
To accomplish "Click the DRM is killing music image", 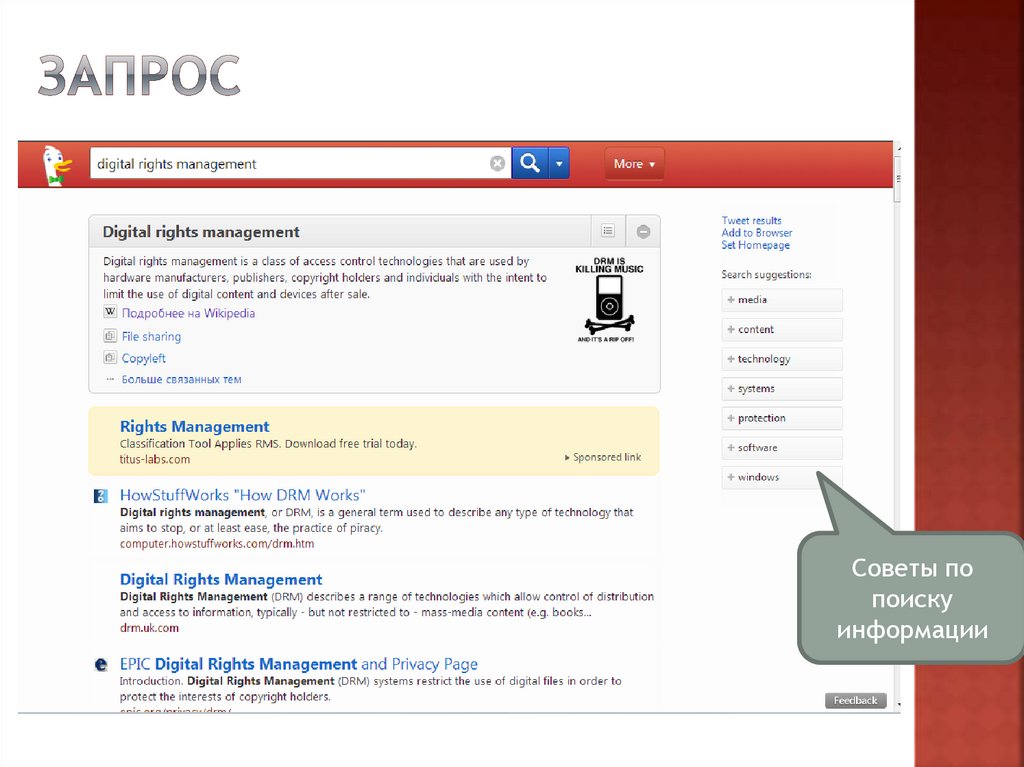I will pyautogui.click(x=609, y=300).
